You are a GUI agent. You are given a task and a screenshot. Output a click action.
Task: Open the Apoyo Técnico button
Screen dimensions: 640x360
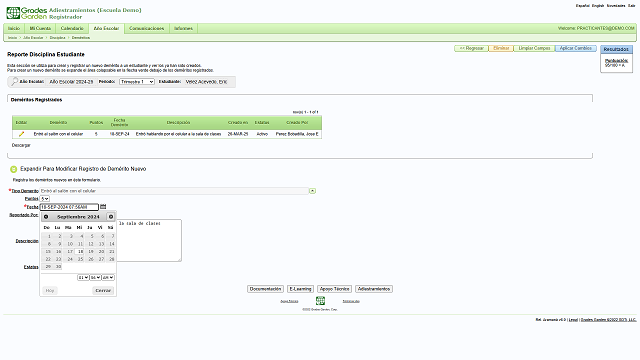334,289
